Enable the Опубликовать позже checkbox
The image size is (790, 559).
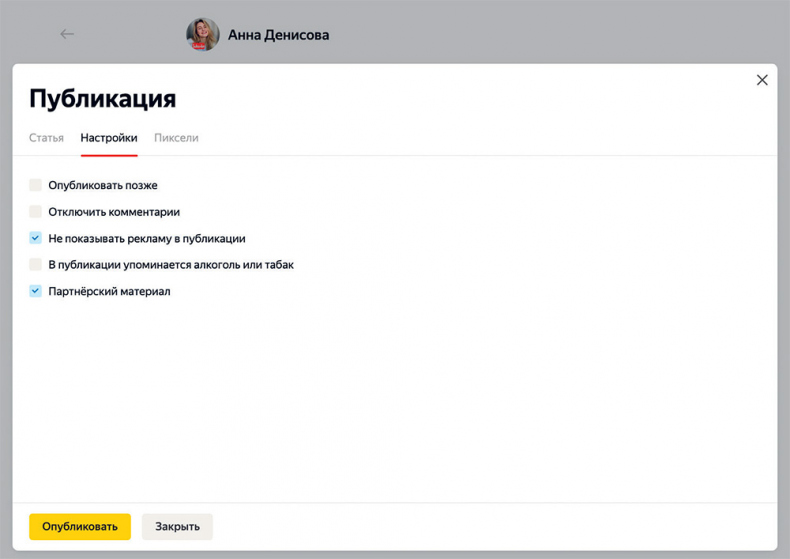pos(36,185)
